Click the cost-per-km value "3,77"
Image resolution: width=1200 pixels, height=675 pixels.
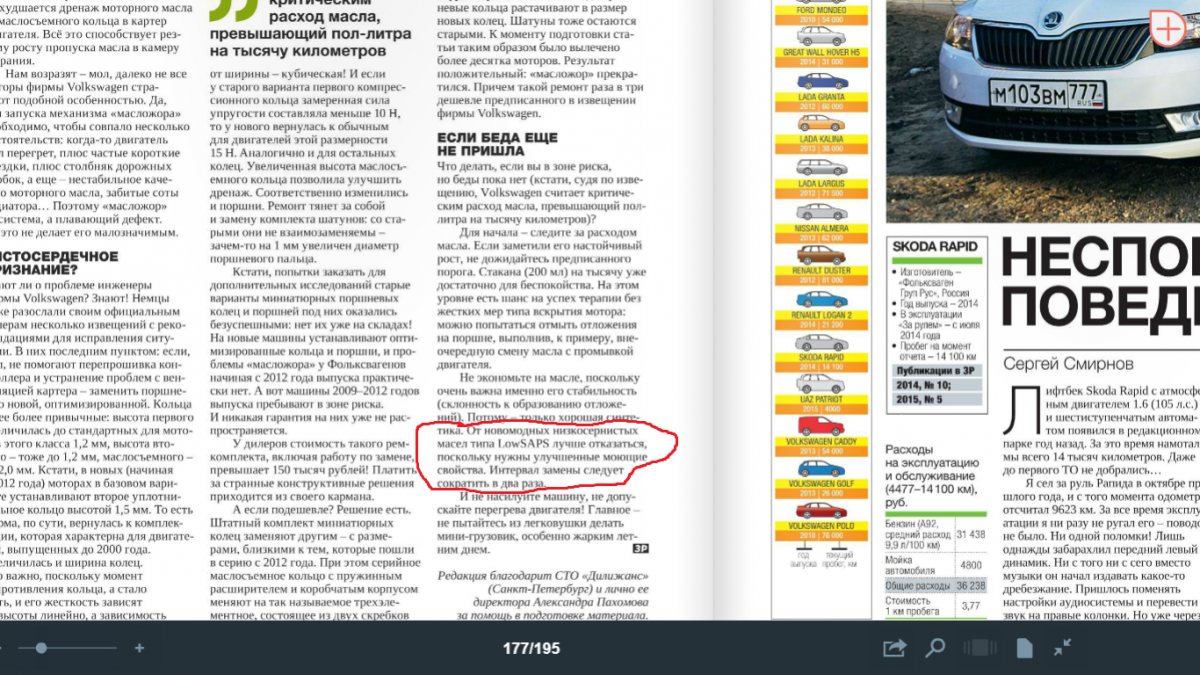pyautogui.click(x=970, y=605)
